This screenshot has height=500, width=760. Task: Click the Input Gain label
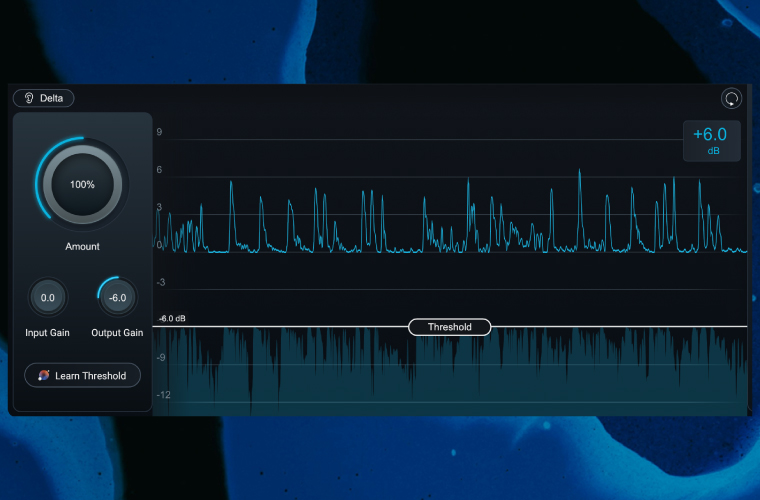tap(48, 332)
